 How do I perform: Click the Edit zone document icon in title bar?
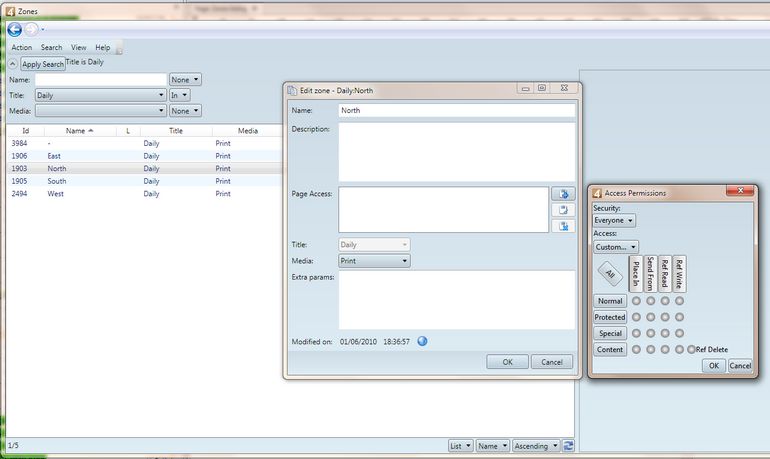point(293,90)
